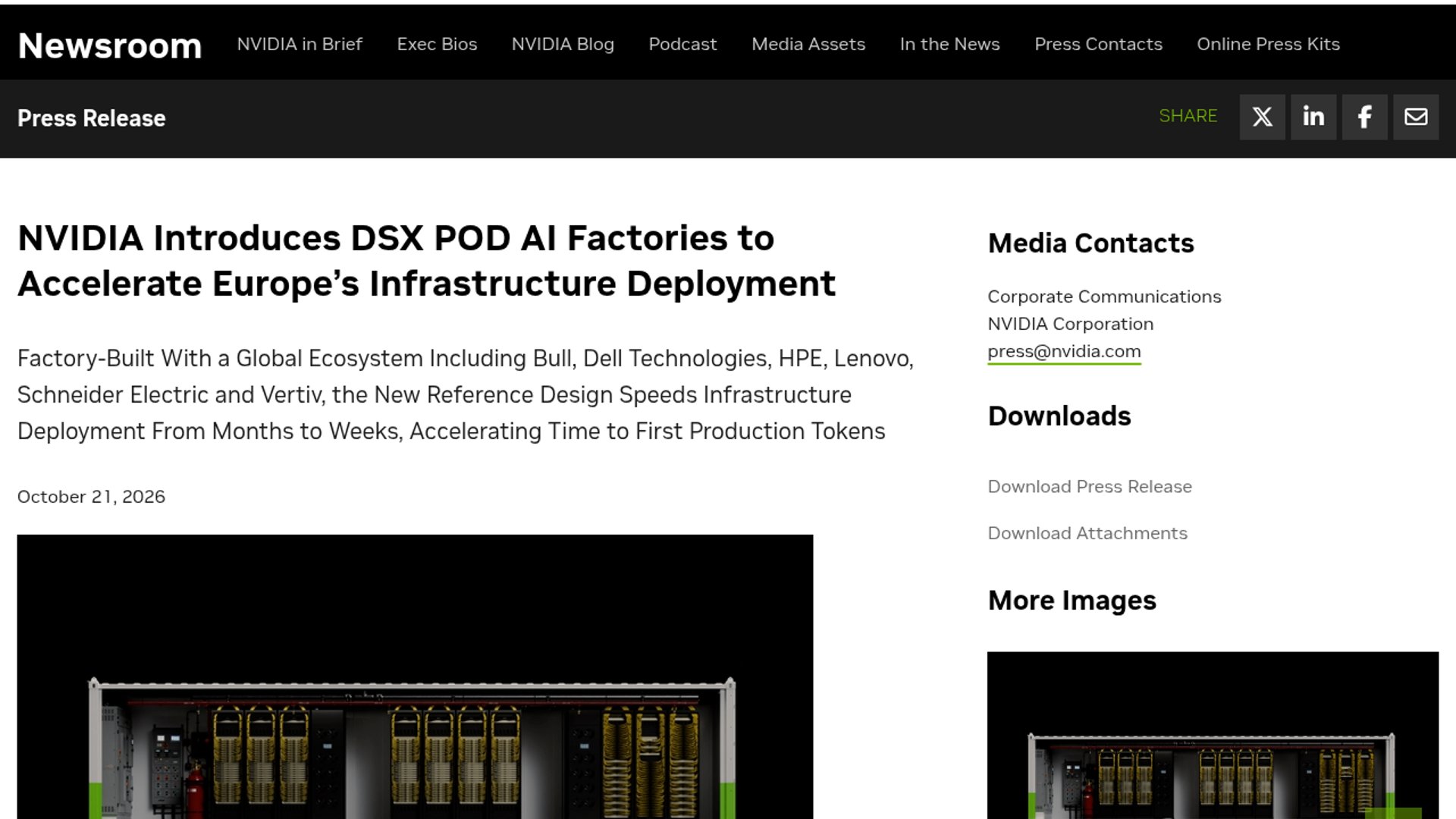The image size is (1456, 819).
Task: Share the press release on Facebook
Action: (1364, 117)
